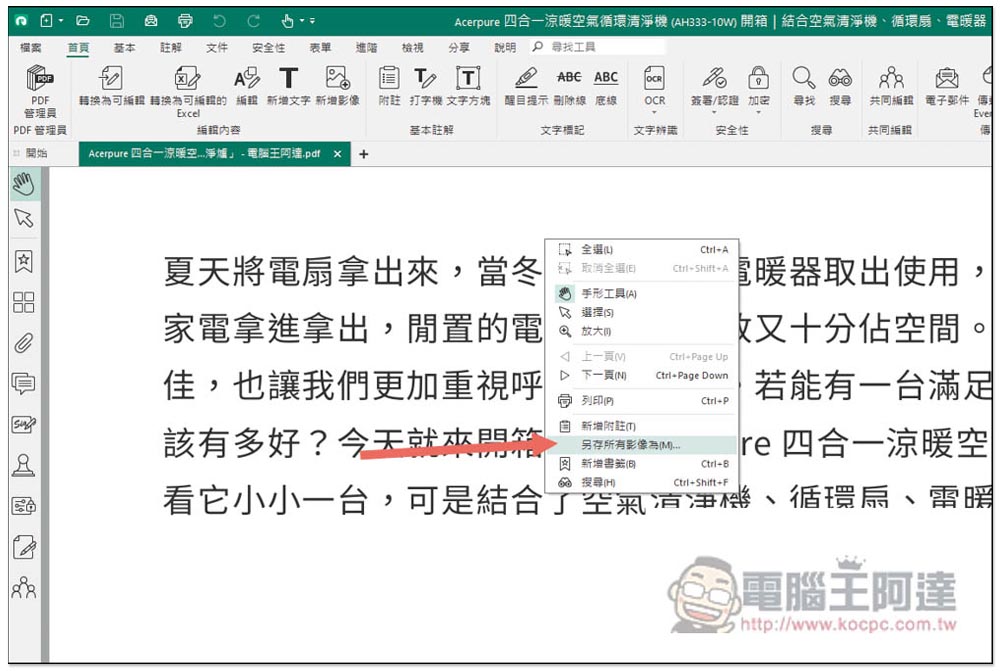Click the redo arrow in title bar
This screenshot has height=671, width=1000.
[x=253, y=21]
